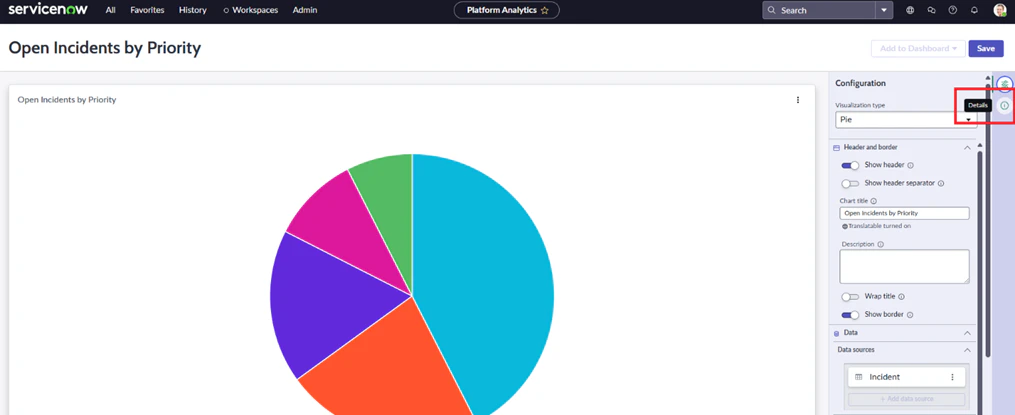The width and height of the screenshot is (1015, 415).
Task: Click the Open Incidents by Priority page heading
Action: coord(105,48)
